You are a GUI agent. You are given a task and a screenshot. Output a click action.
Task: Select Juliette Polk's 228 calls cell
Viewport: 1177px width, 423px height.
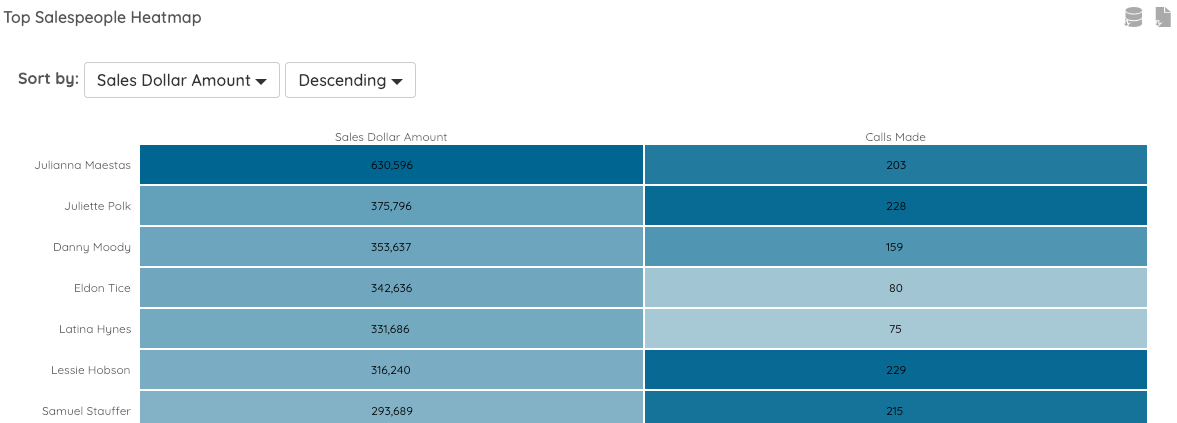[x=895, y=206]
